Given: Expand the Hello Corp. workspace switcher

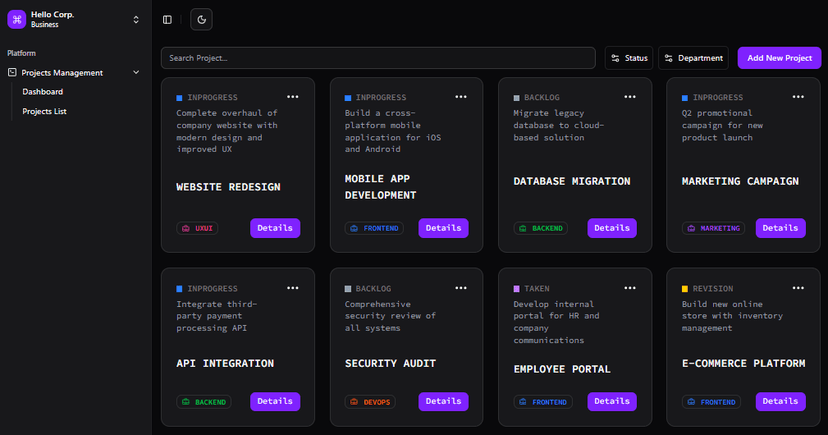Looking at the screenshot, I should pos(136,19).
